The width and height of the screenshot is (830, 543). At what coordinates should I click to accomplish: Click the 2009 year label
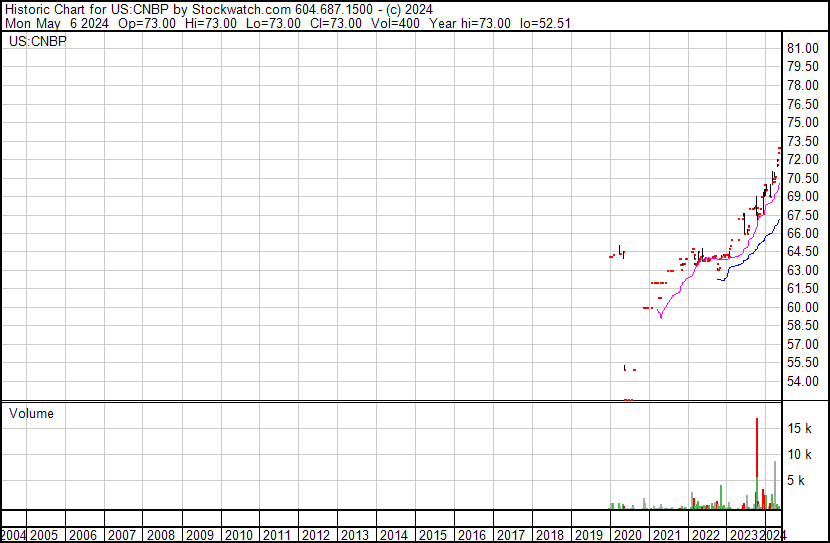(x=200, y=535)
